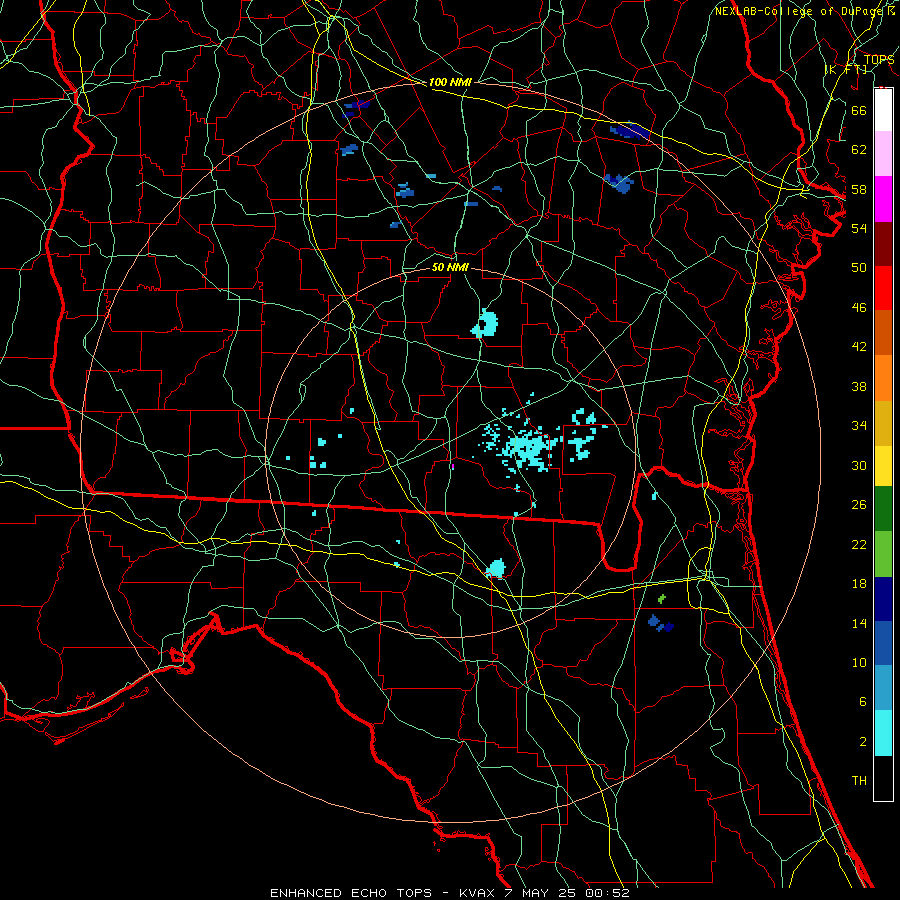Select the white swatch in the color scale

pos(883,110)
